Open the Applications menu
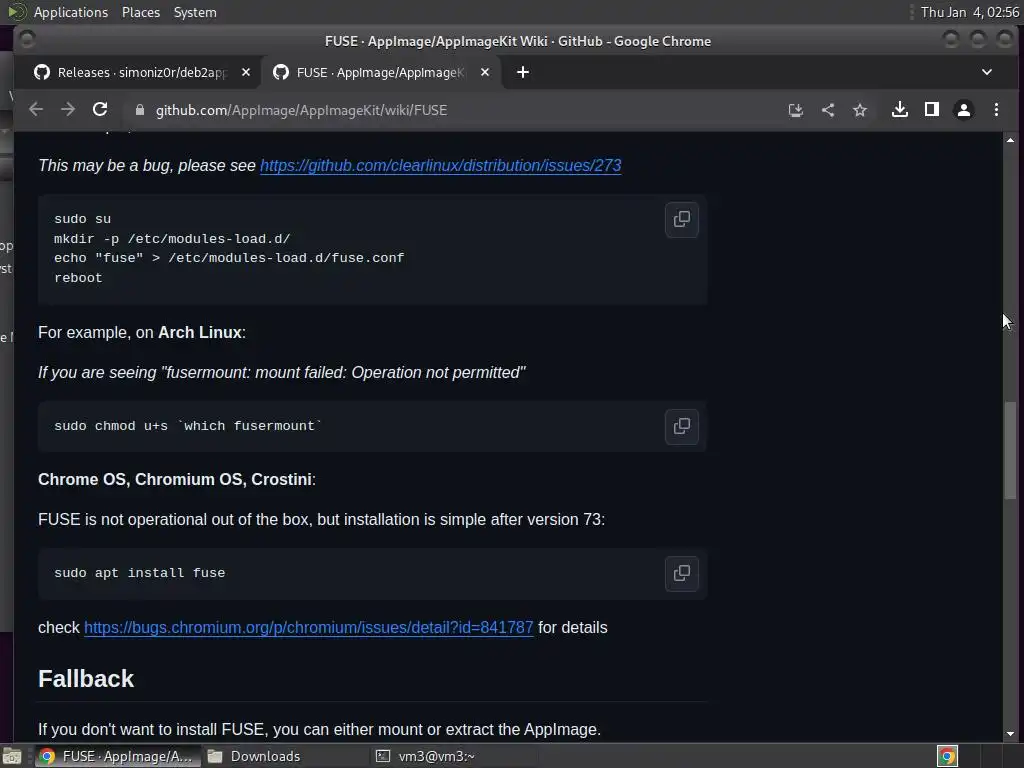Image resolution: width=1024 pixels, height=768 pixels. pos(71,12)
